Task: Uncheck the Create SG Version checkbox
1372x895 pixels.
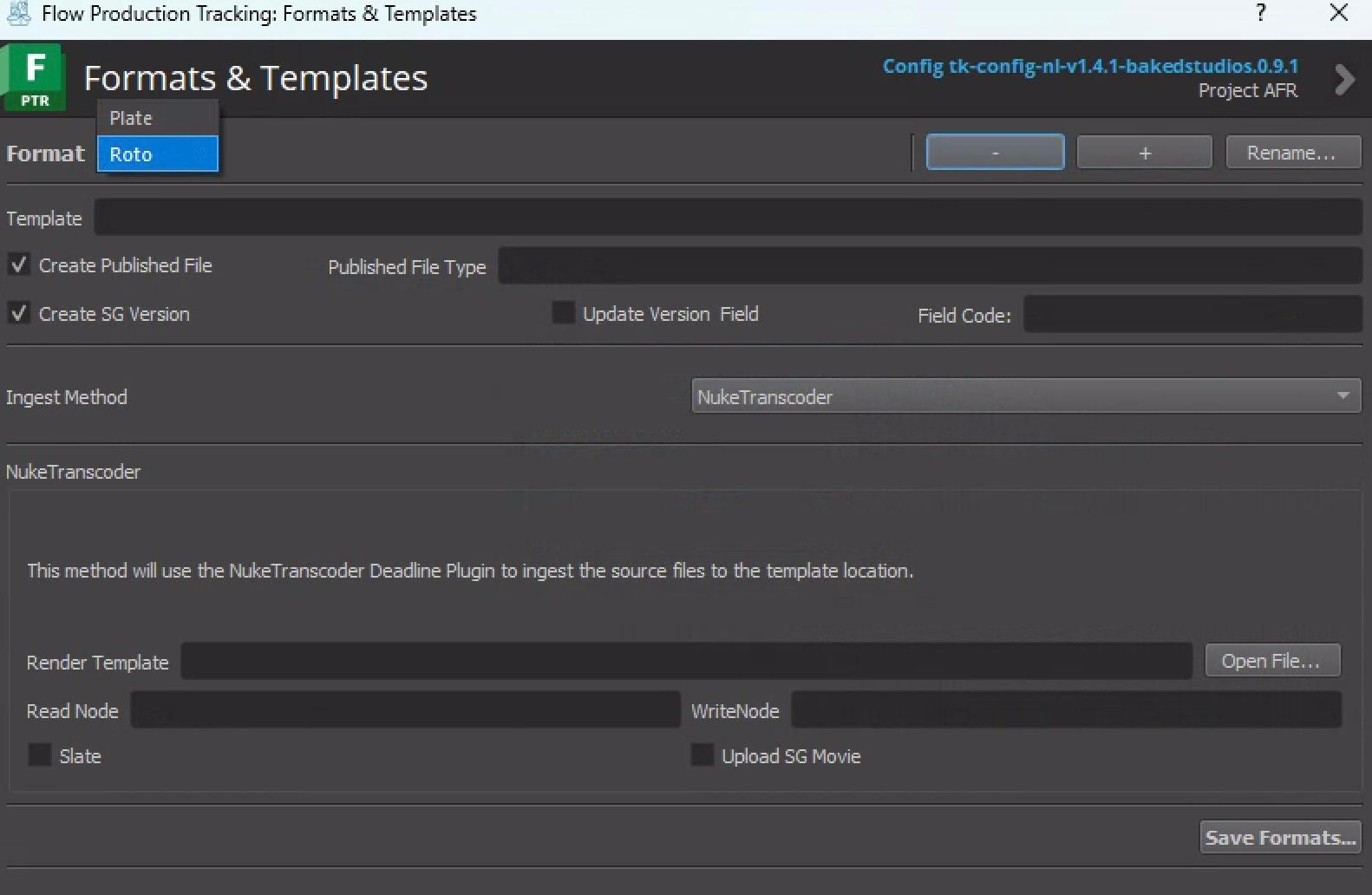Action: 19,314
